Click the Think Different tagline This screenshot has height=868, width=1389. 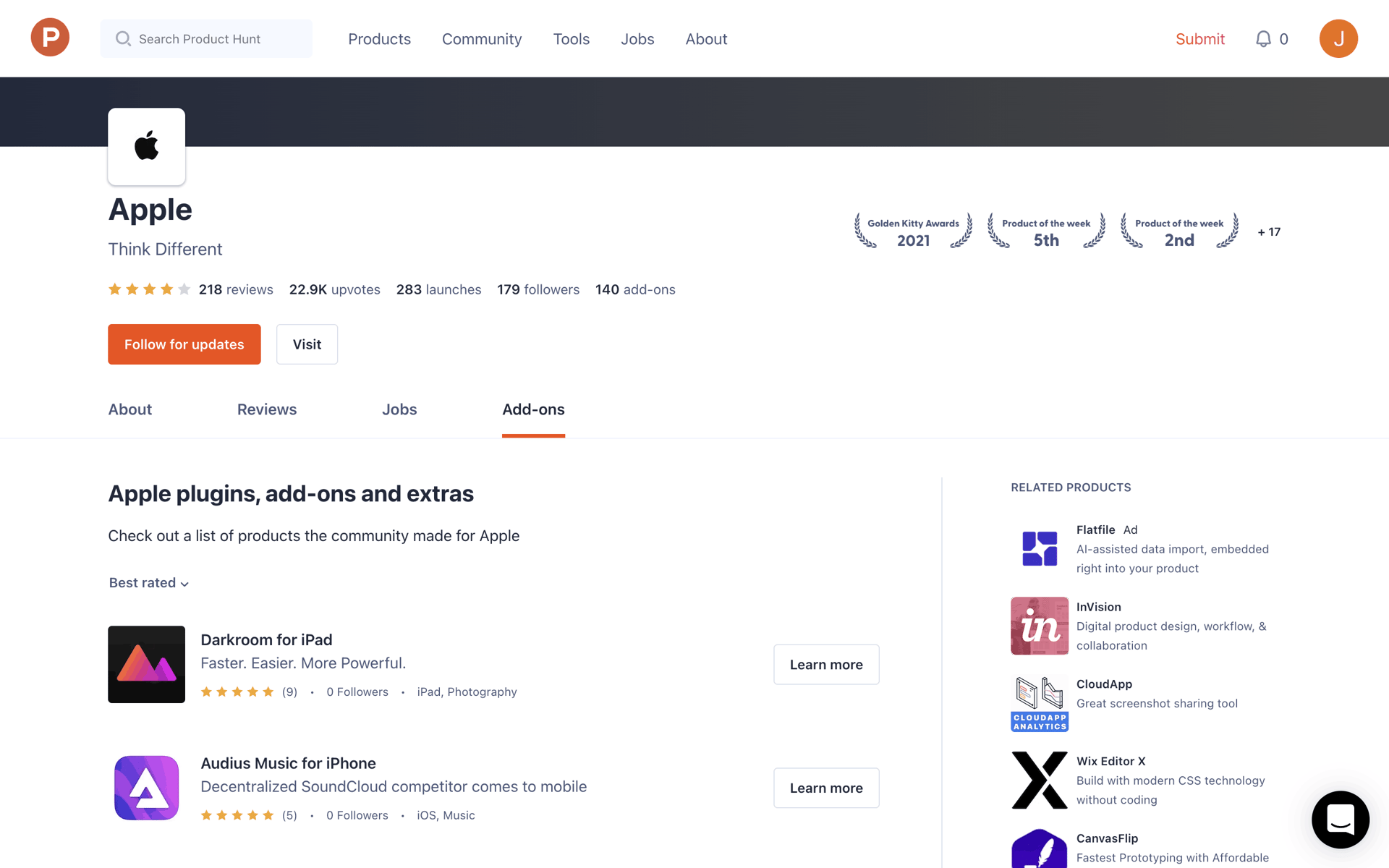[165, 250]
